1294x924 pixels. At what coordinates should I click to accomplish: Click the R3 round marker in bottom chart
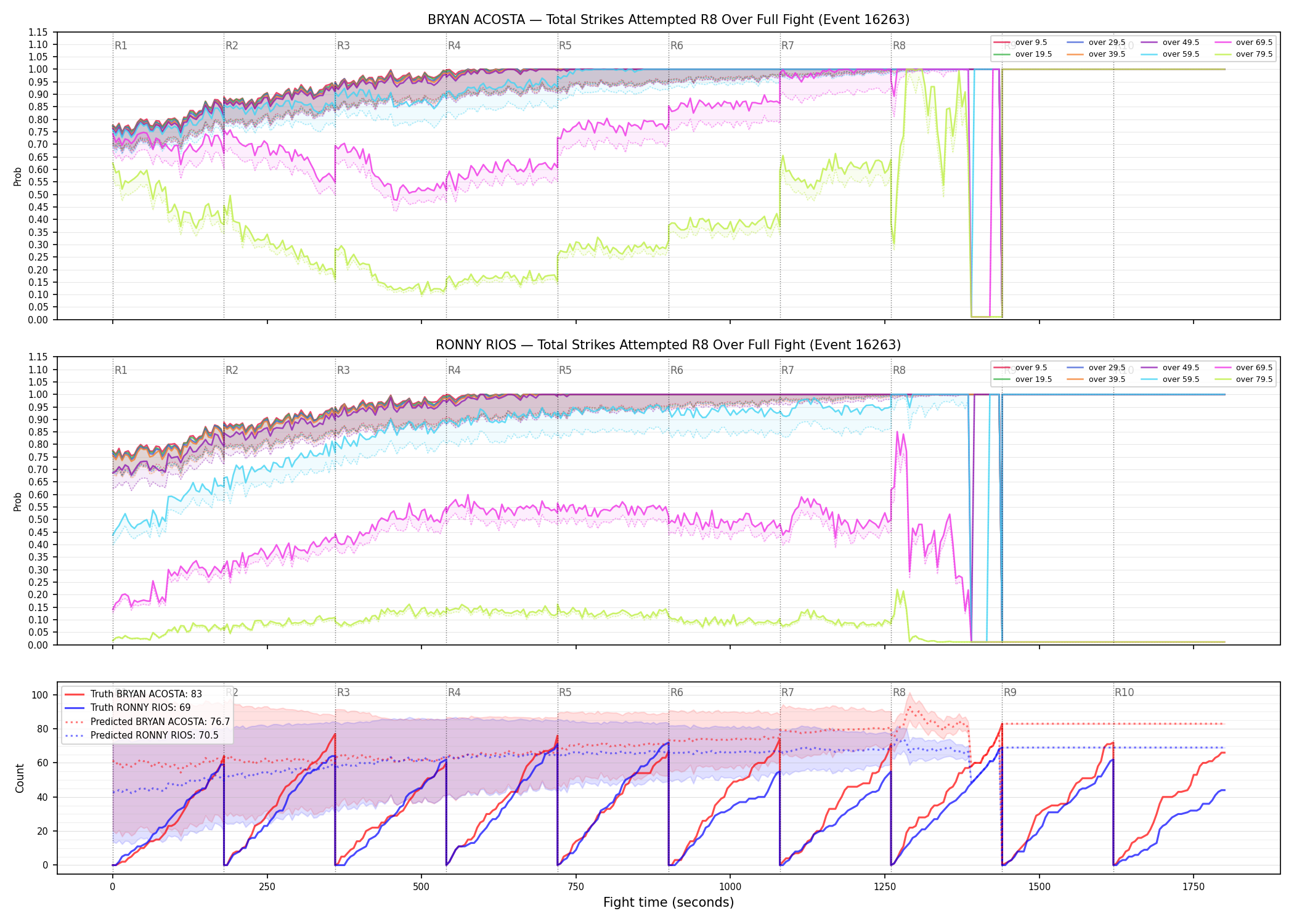tap(343, 692)
